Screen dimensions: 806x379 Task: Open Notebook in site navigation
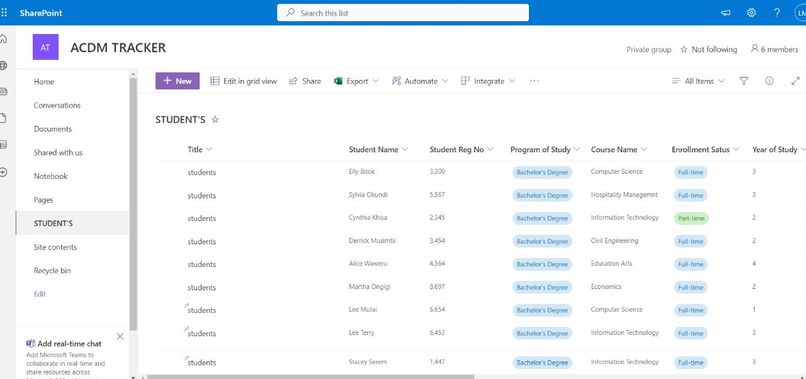point(50,176)
